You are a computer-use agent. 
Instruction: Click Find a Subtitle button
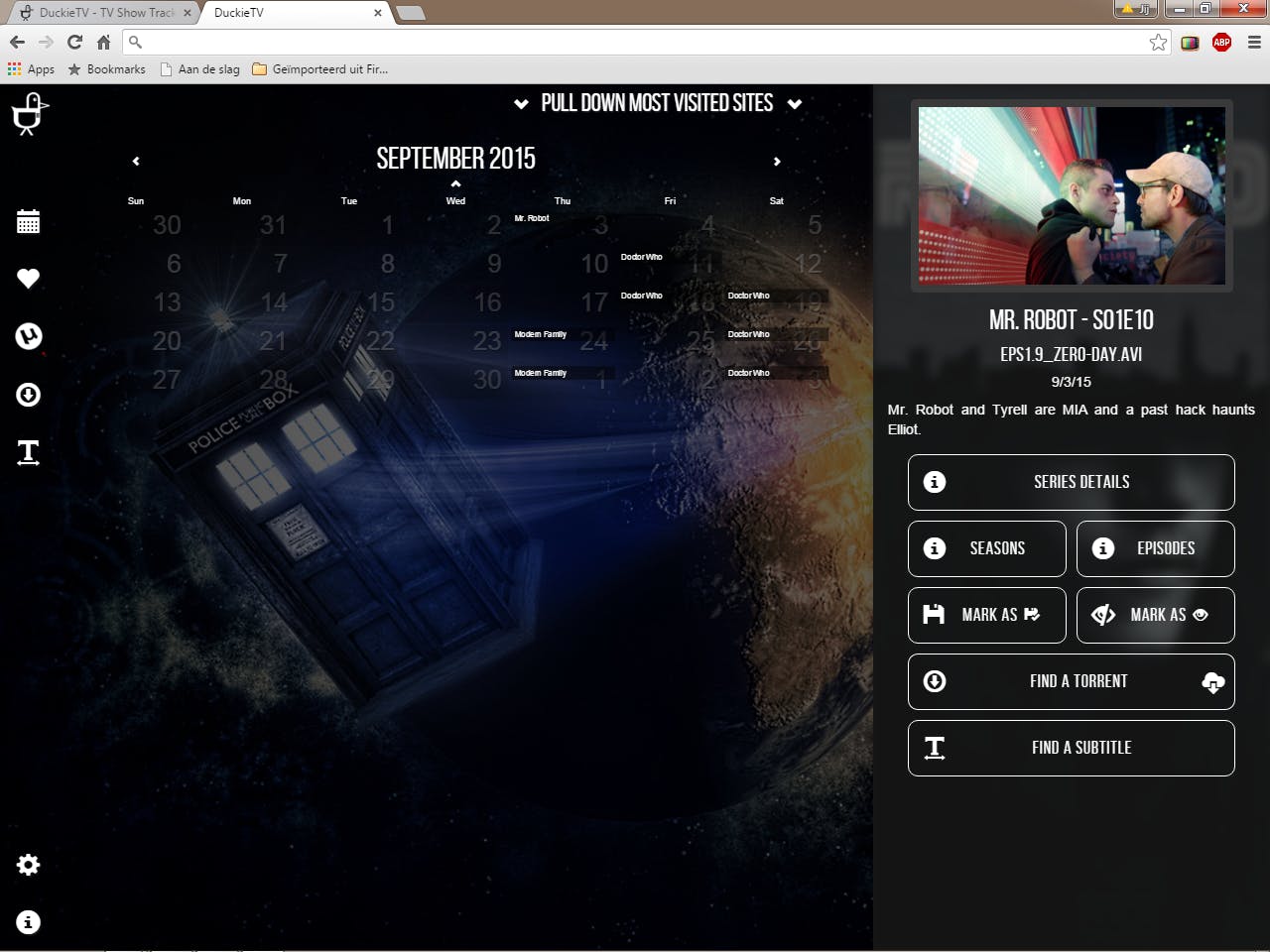(x=1072, y=748)
